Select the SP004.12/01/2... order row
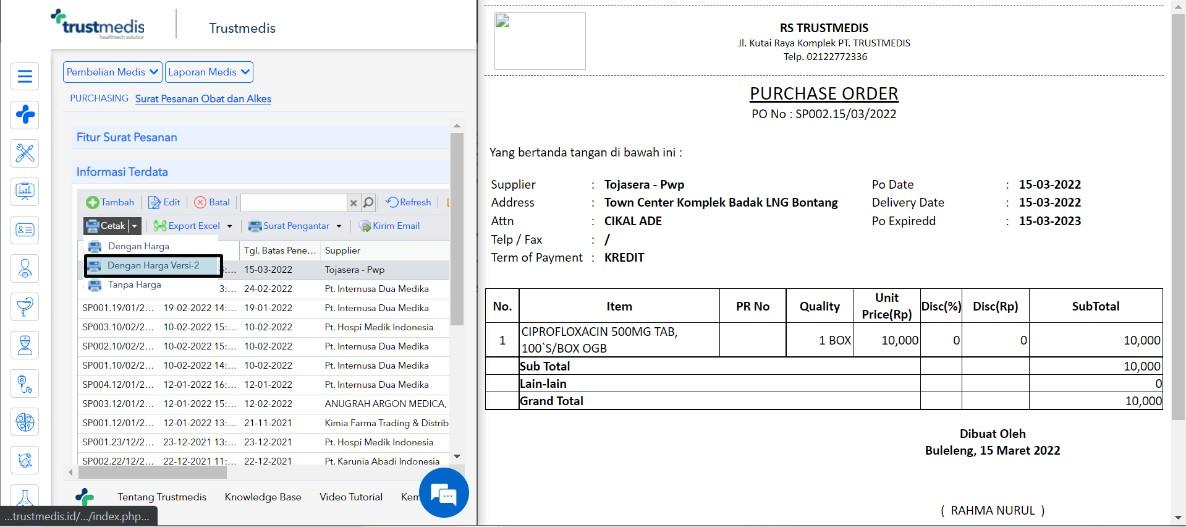 tap(263, 384)
